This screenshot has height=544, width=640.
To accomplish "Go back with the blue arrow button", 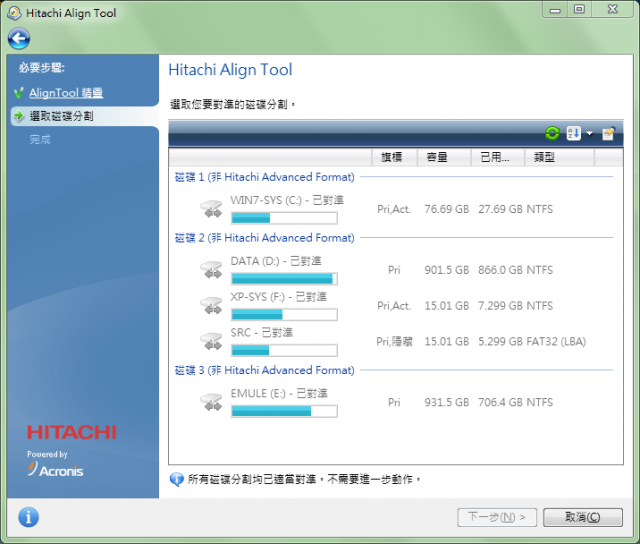I will tap(19, 39).
